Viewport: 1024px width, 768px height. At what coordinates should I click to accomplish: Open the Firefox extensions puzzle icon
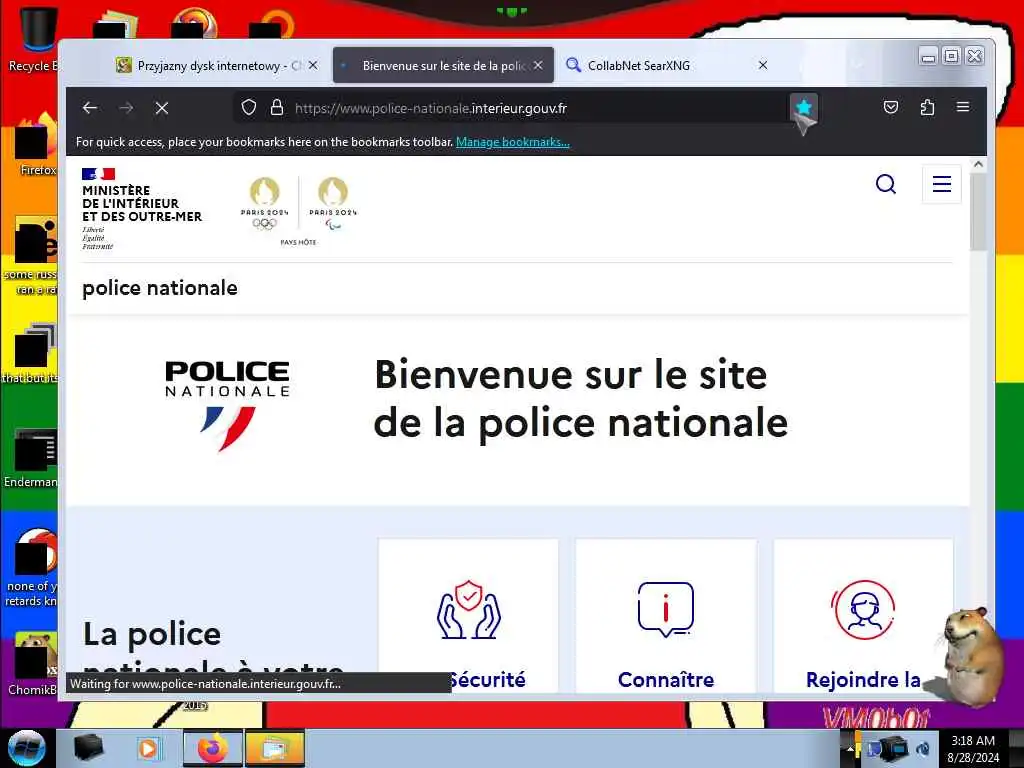click(x=927, y=107)
